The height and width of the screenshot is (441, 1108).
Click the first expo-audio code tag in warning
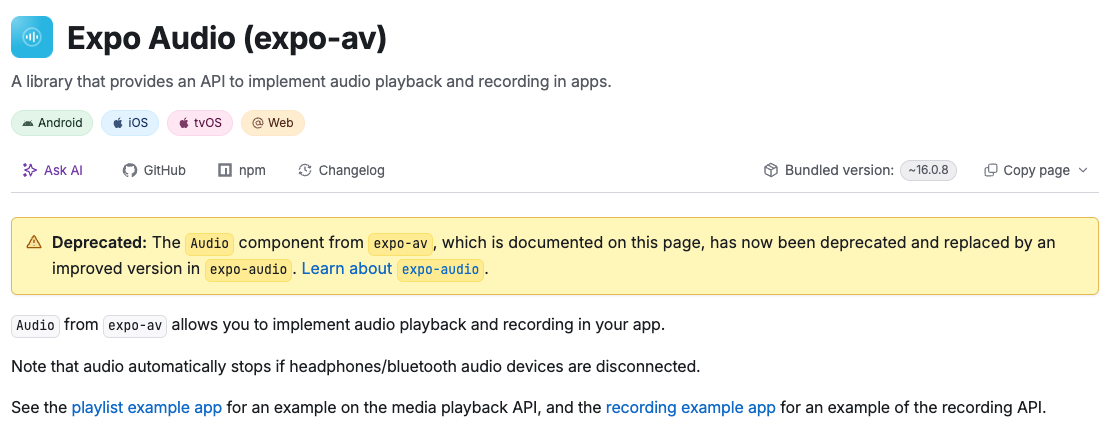[249, 269]
